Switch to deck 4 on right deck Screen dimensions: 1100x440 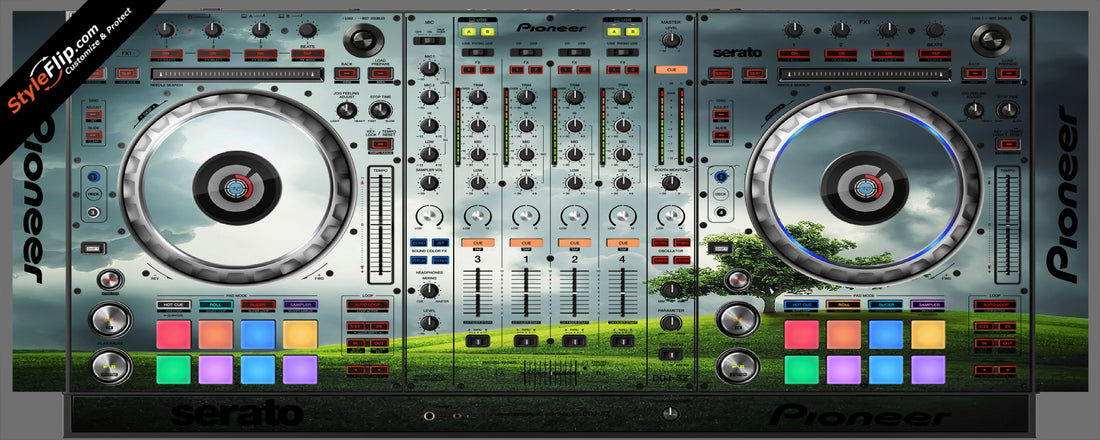721,213
